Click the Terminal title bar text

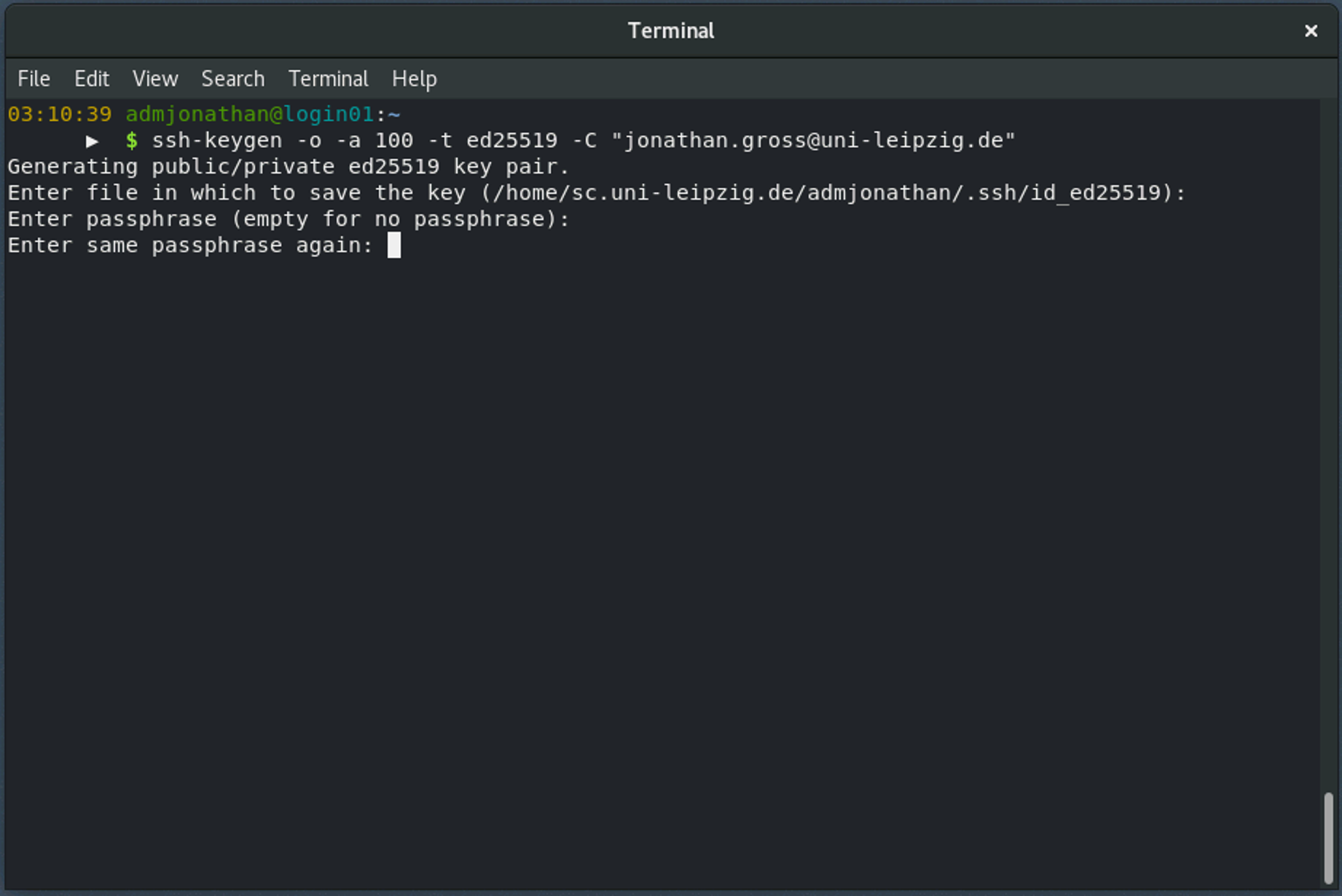(671, 31)
